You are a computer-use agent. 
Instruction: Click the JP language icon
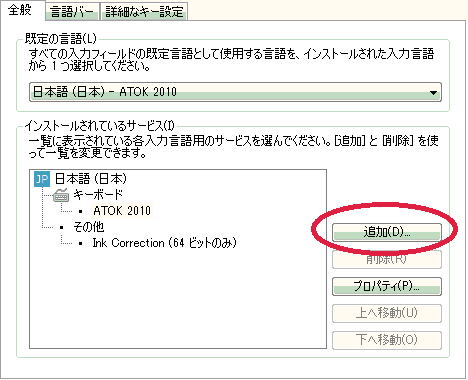click(x=42, y=179)
